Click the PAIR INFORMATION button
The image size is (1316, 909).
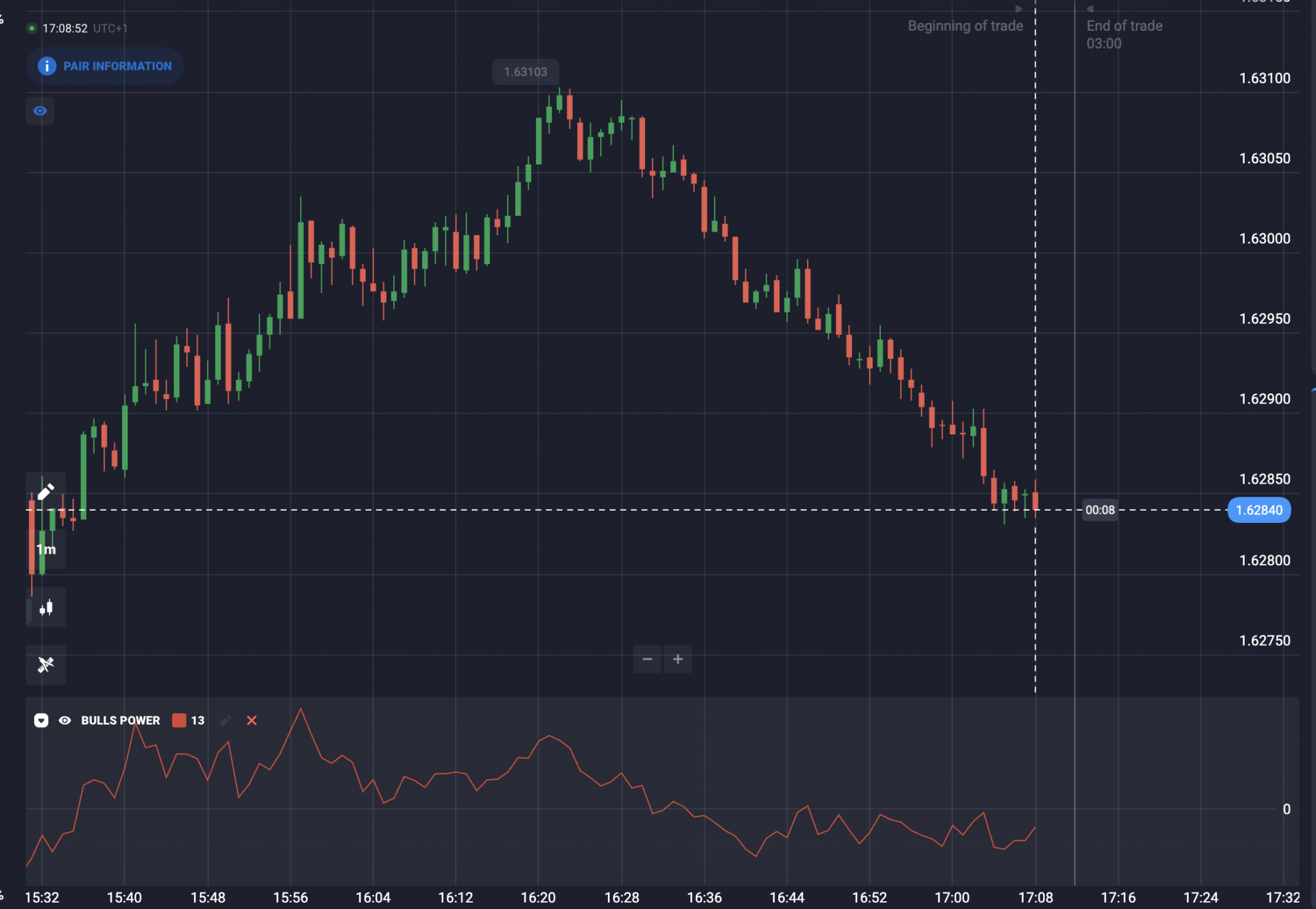click(105, 66)
